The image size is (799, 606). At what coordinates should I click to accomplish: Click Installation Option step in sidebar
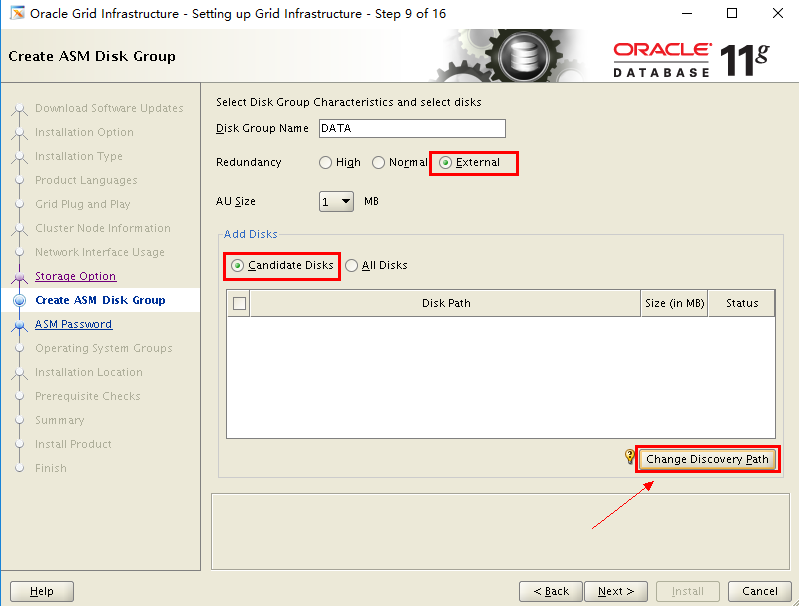[x=84, y=132]
